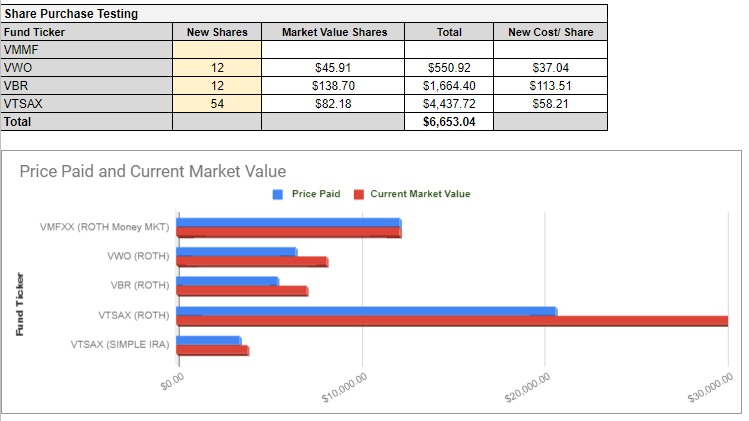Click the New Shares cell for VWO

[216, 68]
